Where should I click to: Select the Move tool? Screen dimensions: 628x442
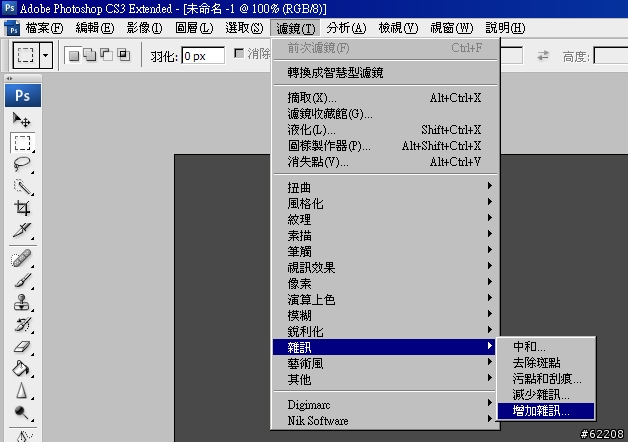pos(22,120)
